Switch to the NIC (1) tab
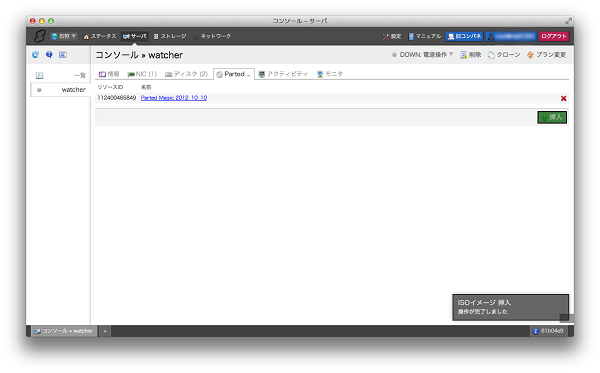 [x=142, y=74]
